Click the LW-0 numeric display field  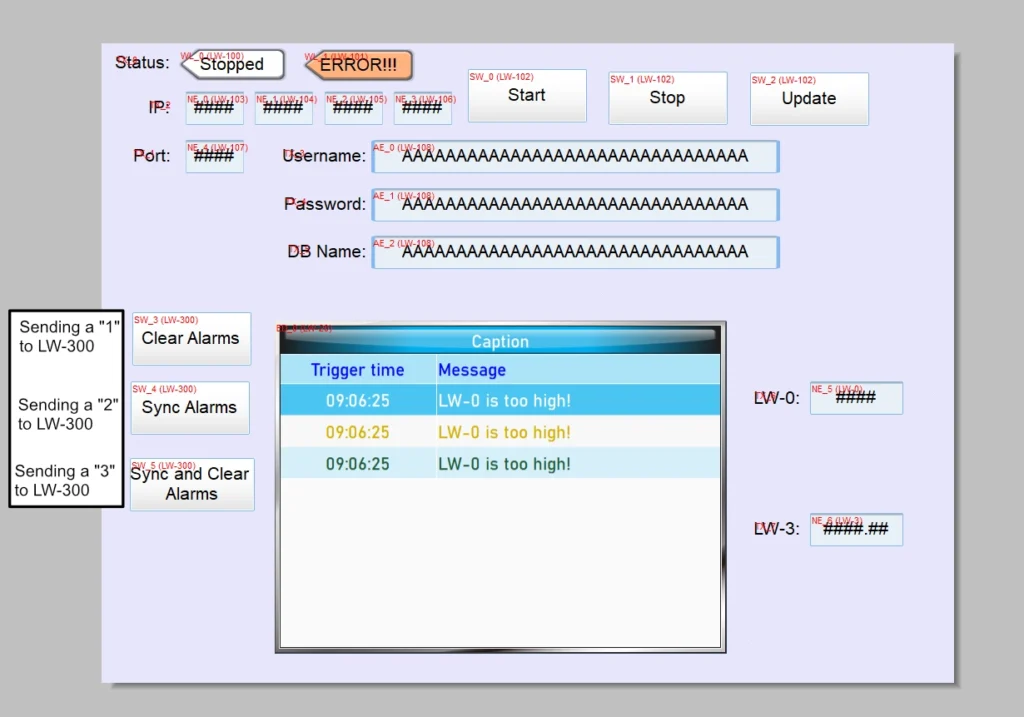(856, 398)
